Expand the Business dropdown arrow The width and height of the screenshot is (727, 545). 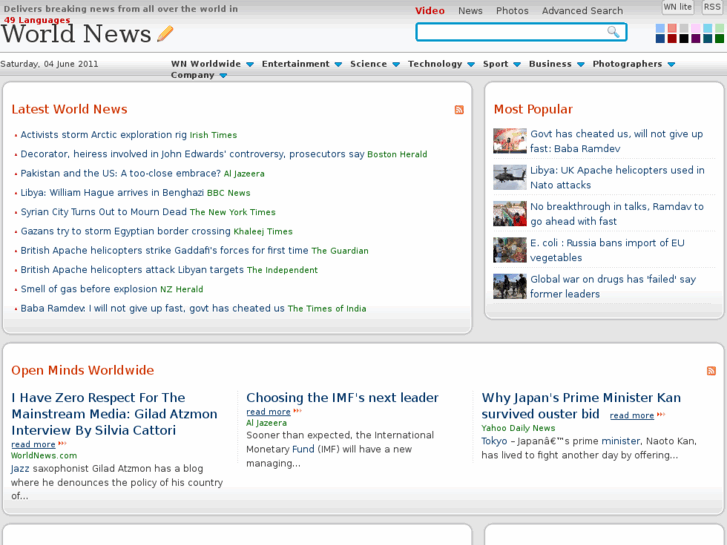pos(580,64)
